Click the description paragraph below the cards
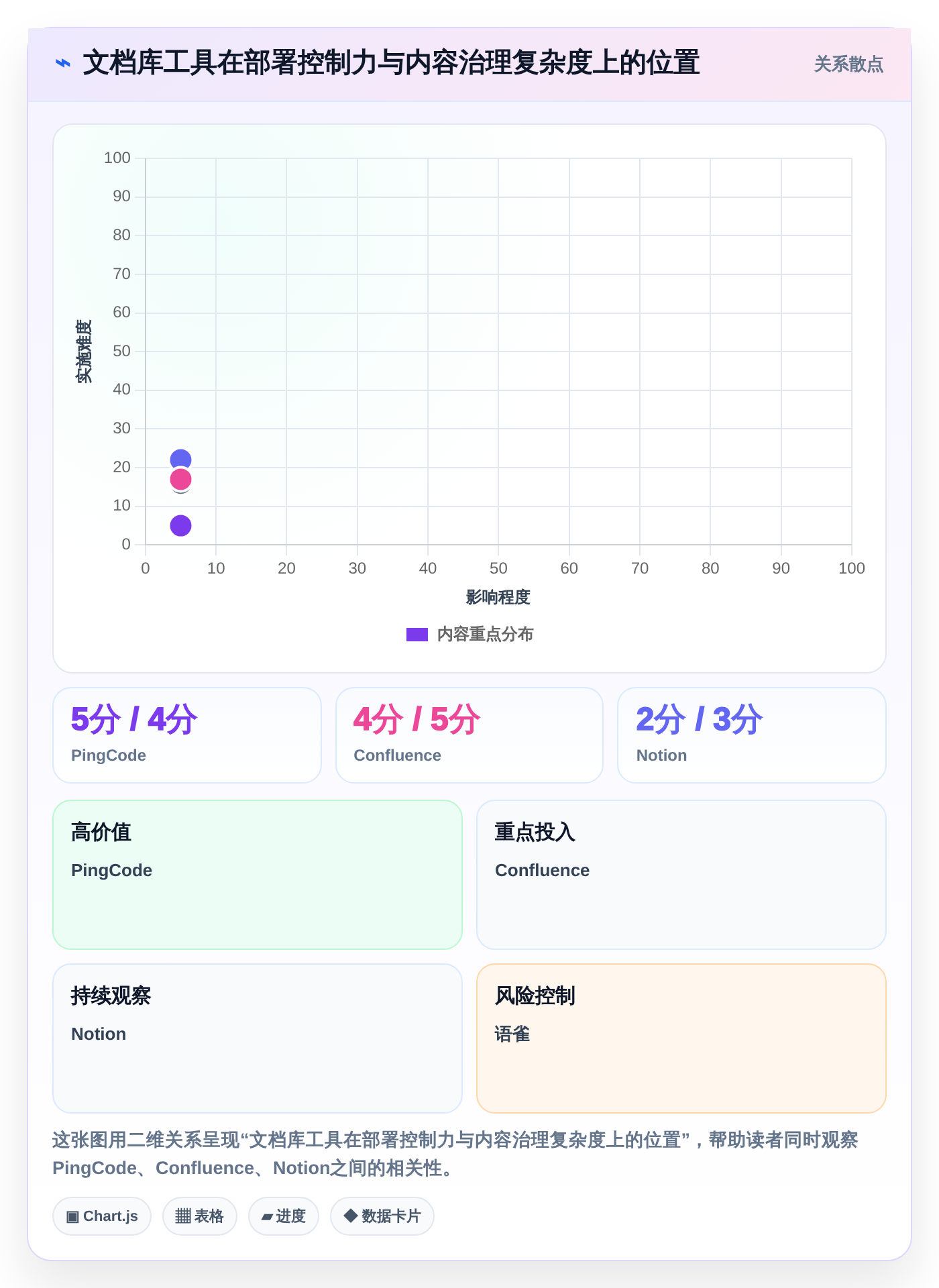 click(x=455, y=1154)
